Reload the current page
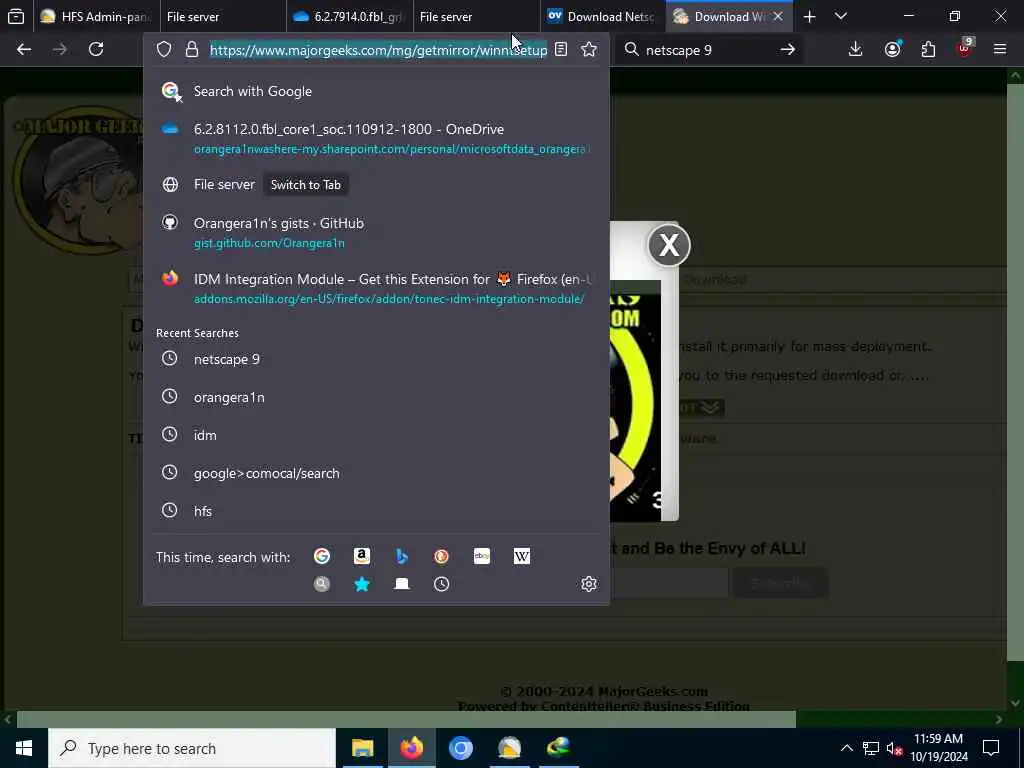1024x768 pixels. pyautogui.click(x=96, y=50)
